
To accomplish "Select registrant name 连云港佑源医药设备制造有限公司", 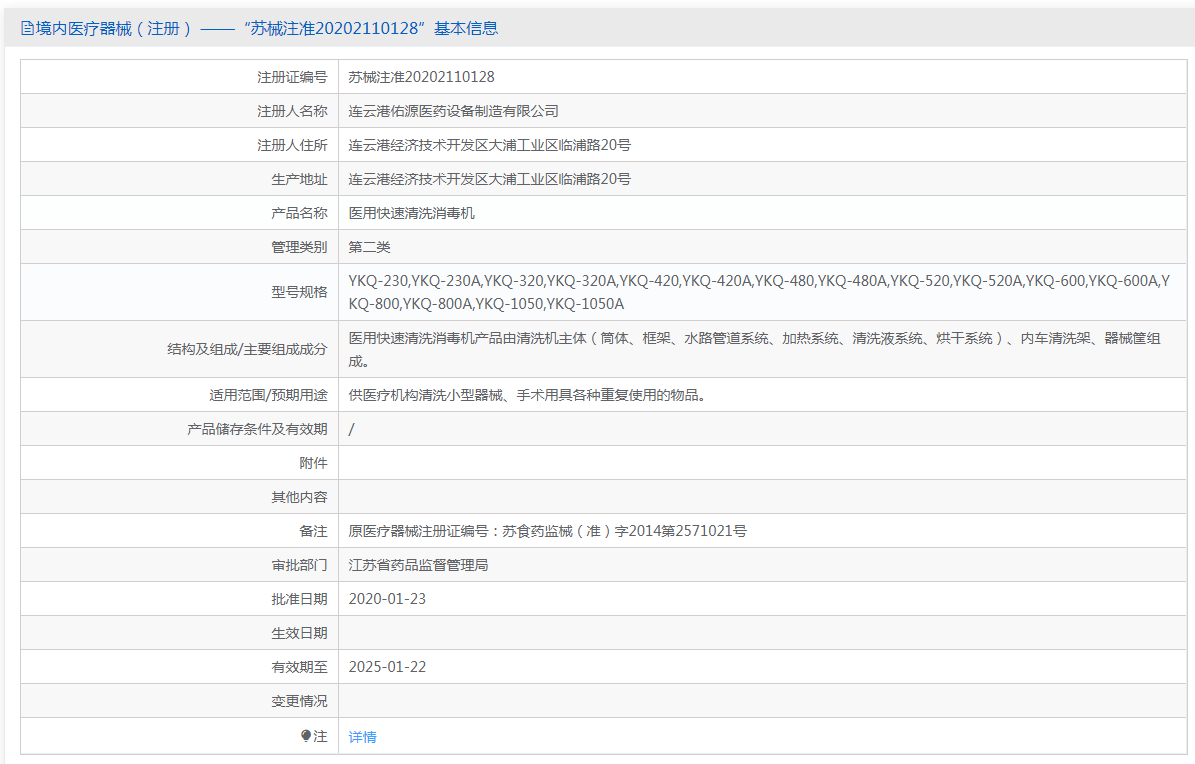I will 453,111.
